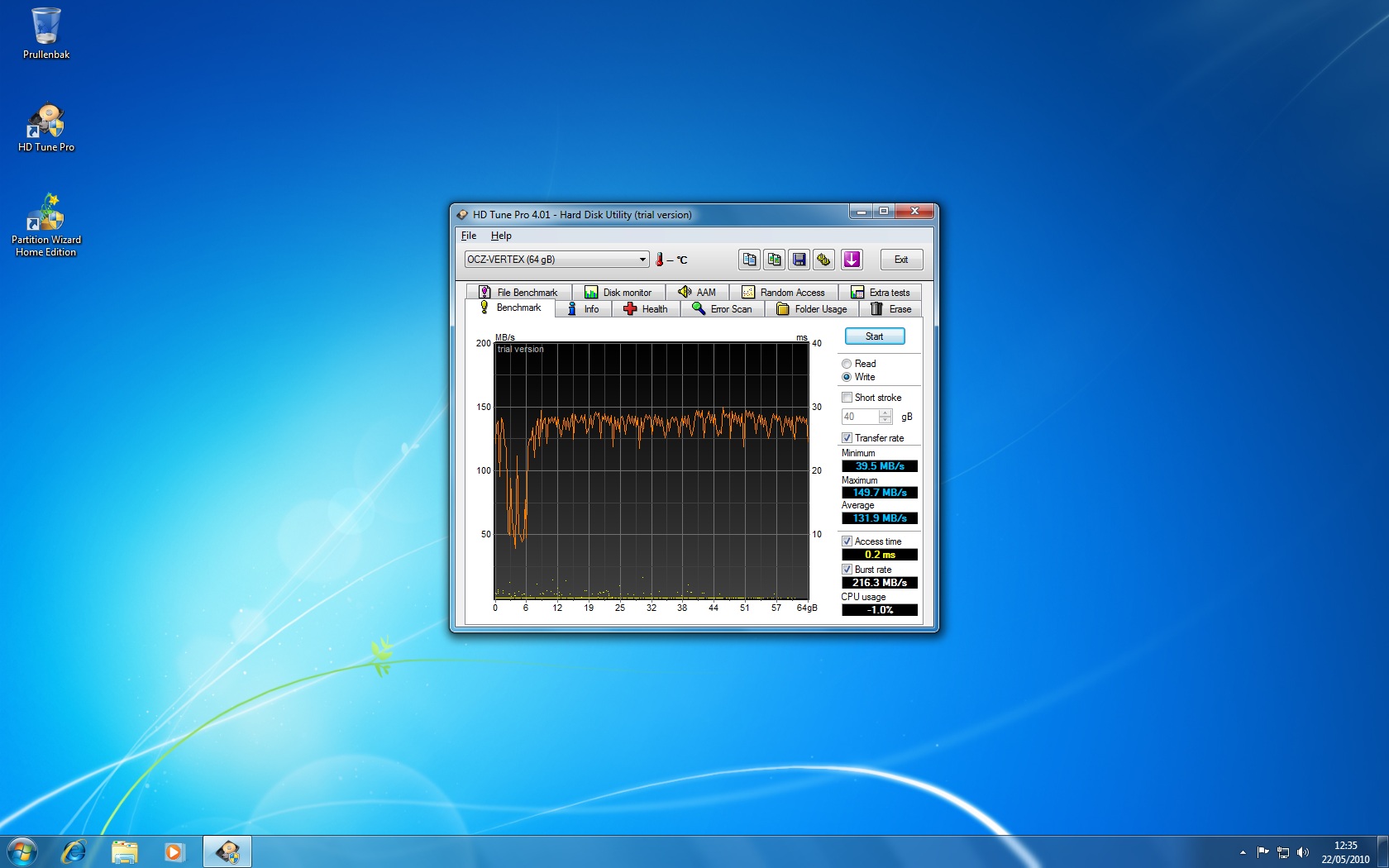Click the save floppy disk icon

pos(799,260)
